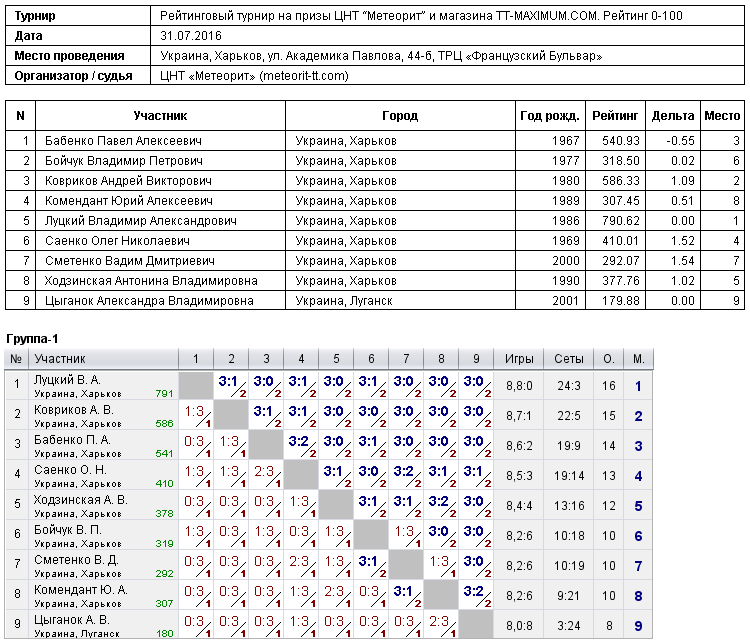Click the 3:2 result of Бабенко against Саенко
The height and width of the screenshot is (644, 750).
coord(301,444)
